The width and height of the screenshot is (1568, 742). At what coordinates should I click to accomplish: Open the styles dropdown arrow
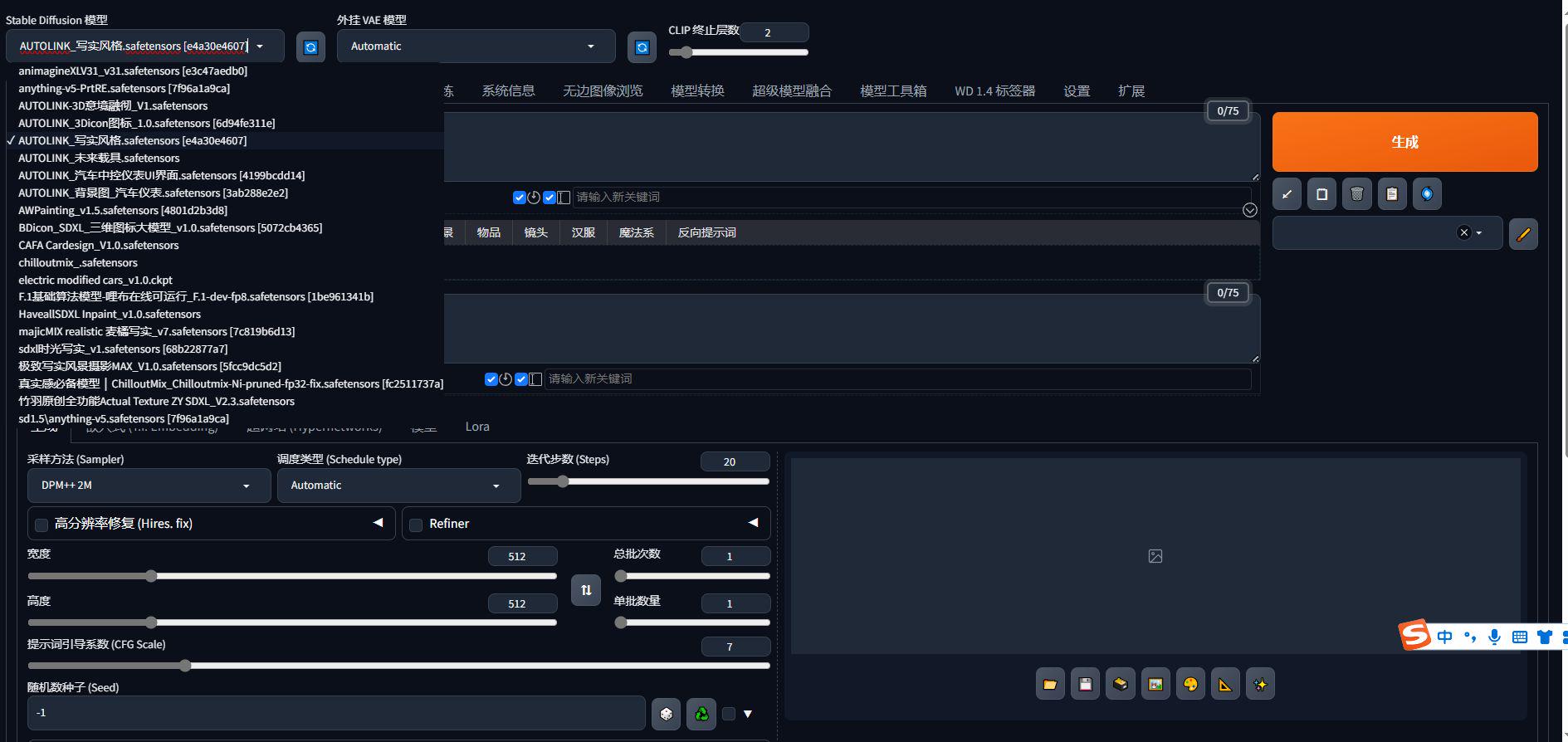point(1479,233)
